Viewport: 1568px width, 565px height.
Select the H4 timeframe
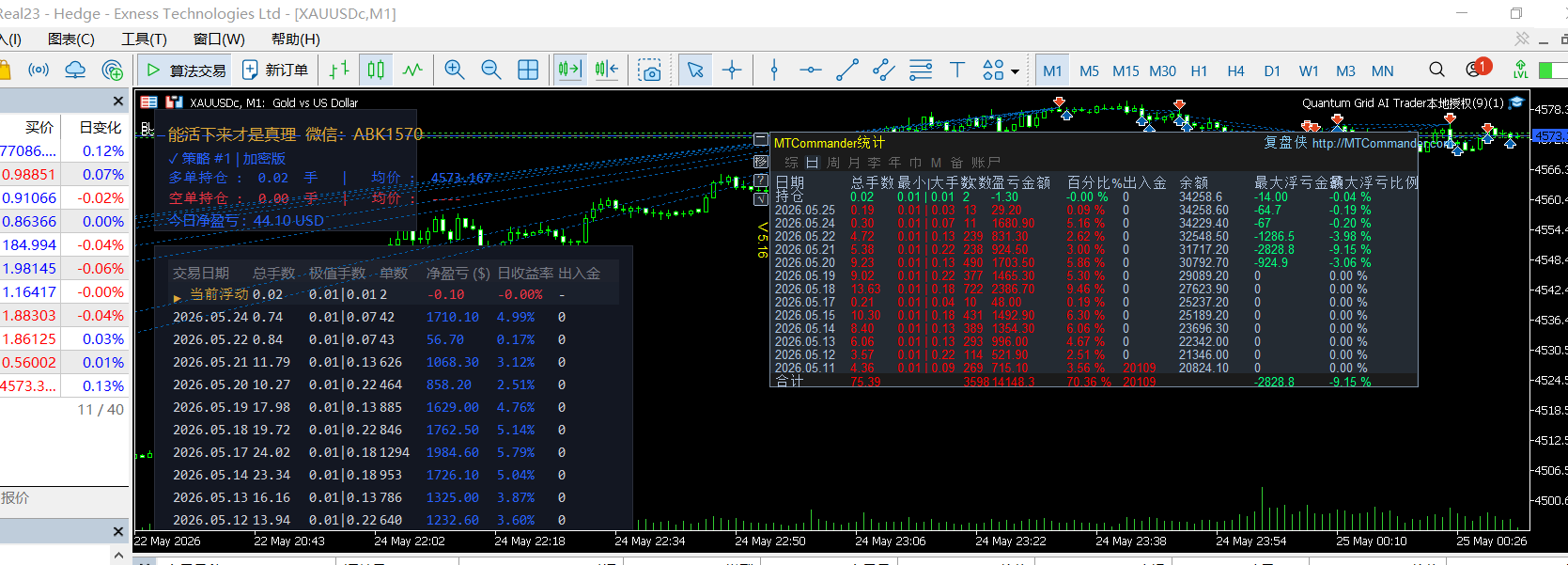1235,71
